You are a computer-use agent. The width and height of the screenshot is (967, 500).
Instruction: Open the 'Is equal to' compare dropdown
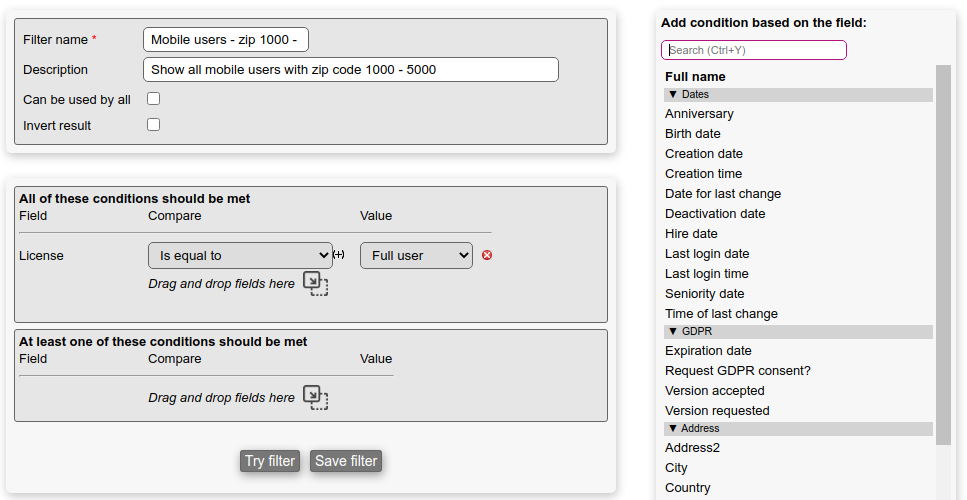tap(240, 256)
